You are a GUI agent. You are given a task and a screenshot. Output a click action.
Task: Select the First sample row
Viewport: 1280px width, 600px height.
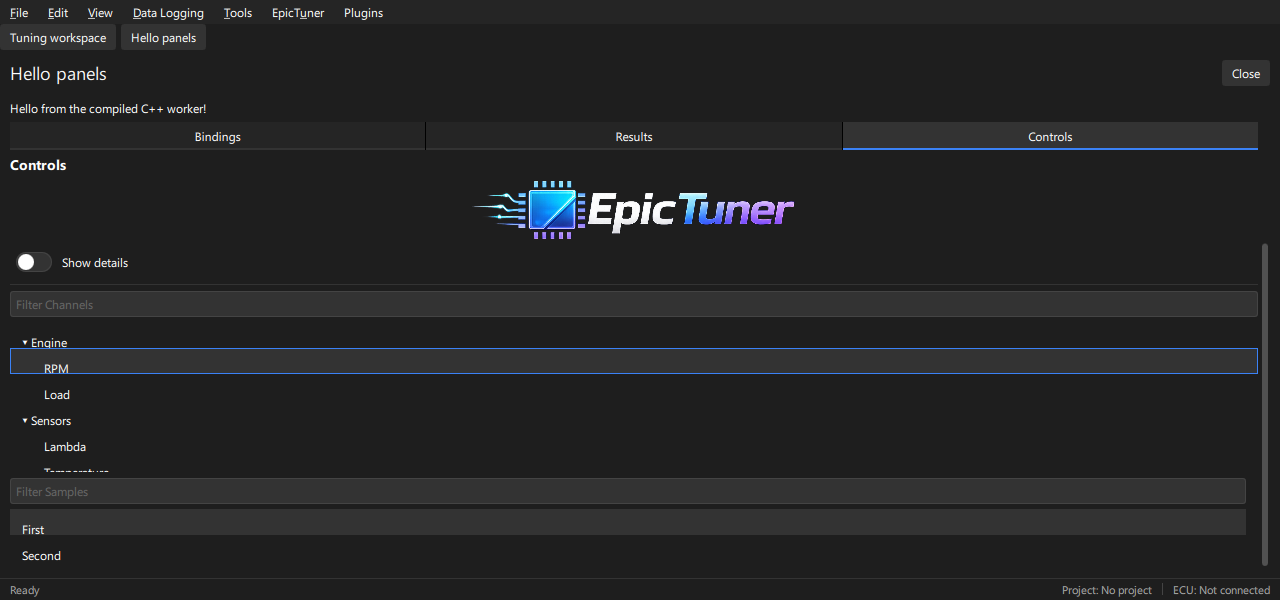[628, 522]
